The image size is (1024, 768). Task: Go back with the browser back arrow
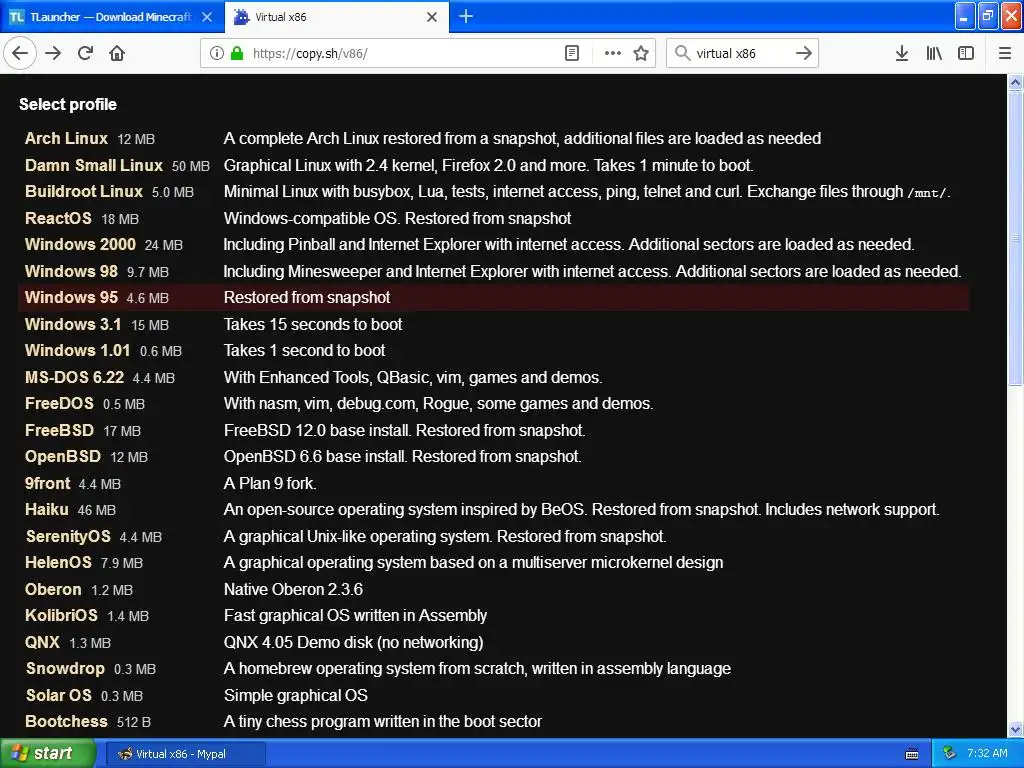pyautogui.click(x=20, y=53)
